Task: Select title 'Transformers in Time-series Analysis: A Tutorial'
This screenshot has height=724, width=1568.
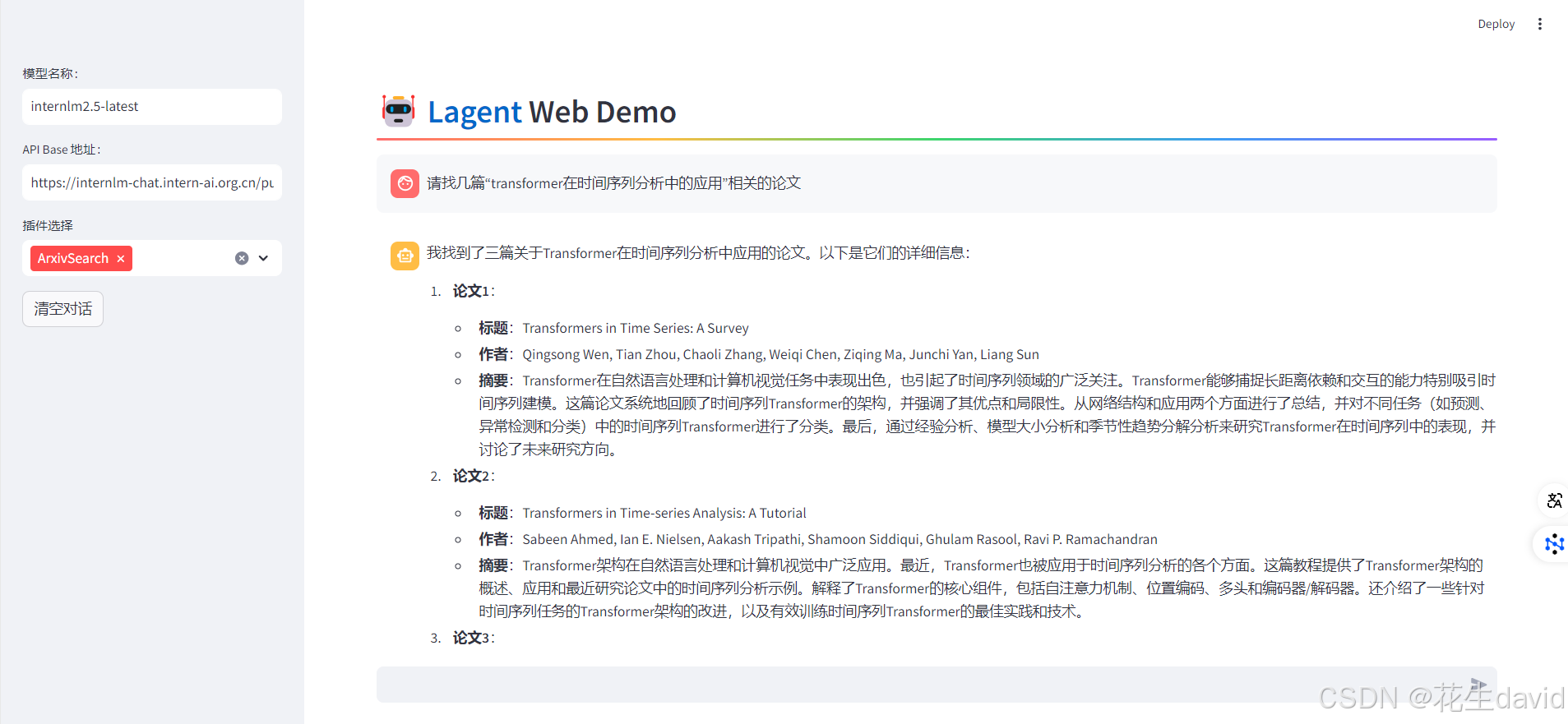Action: coord(664,513)
